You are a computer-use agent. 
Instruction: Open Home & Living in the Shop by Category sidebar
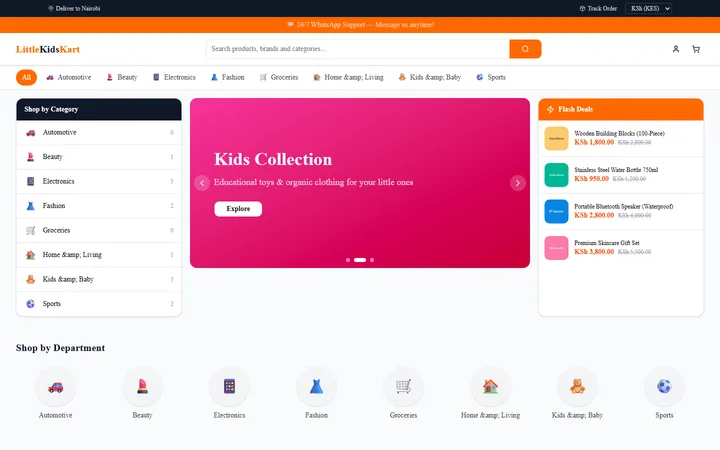pos(99,255)
